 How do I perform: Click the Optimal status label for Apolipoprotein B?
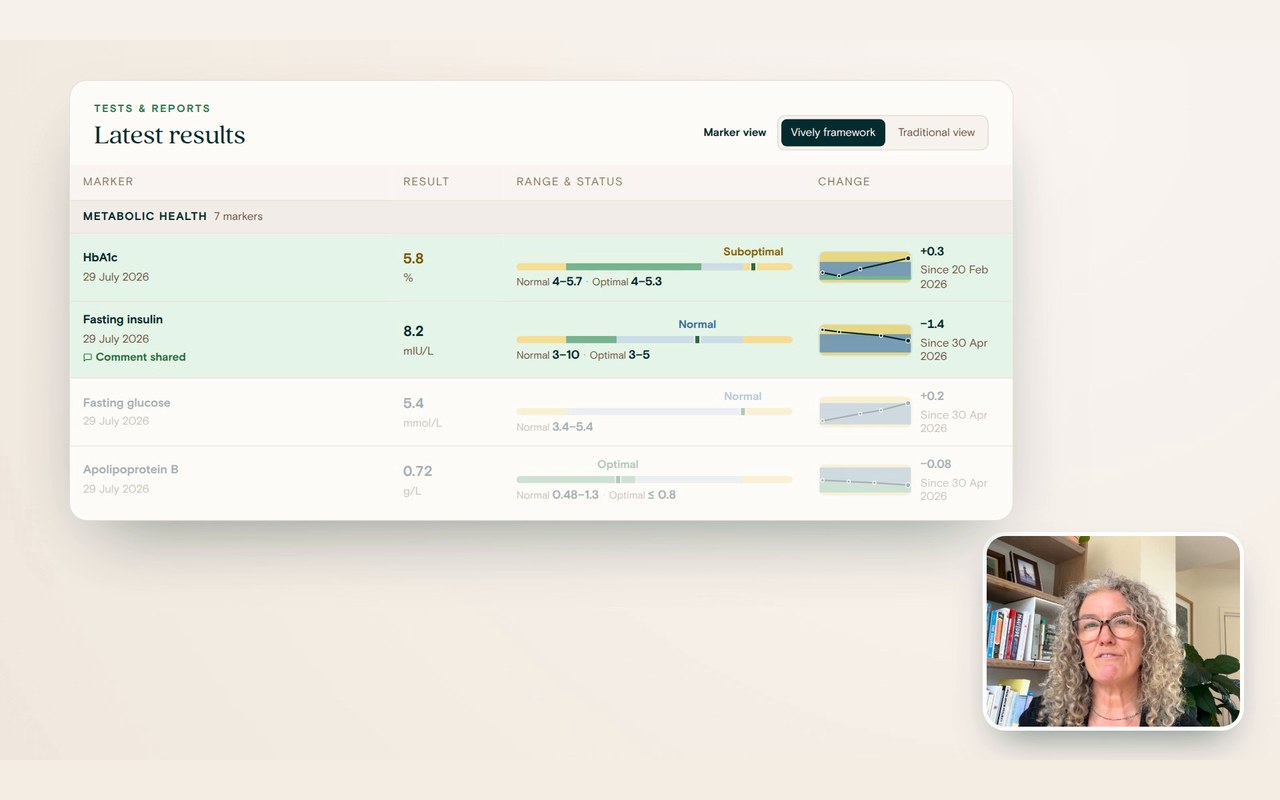pyautogui.click(x=617, y=464)
